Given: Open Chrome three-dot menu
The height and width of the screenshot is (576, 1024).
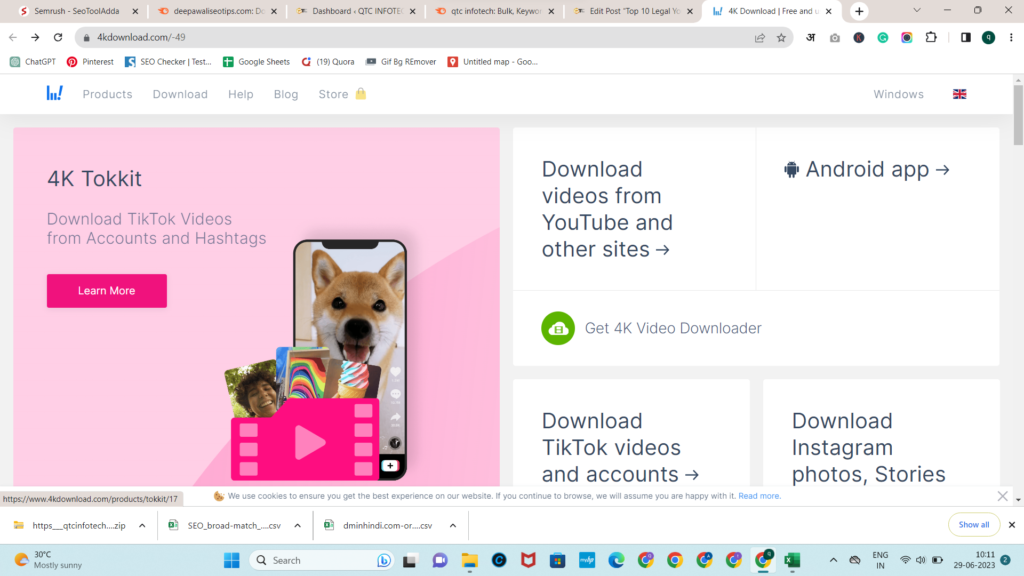Looking at the screenshot, I should coord(1011,37).
